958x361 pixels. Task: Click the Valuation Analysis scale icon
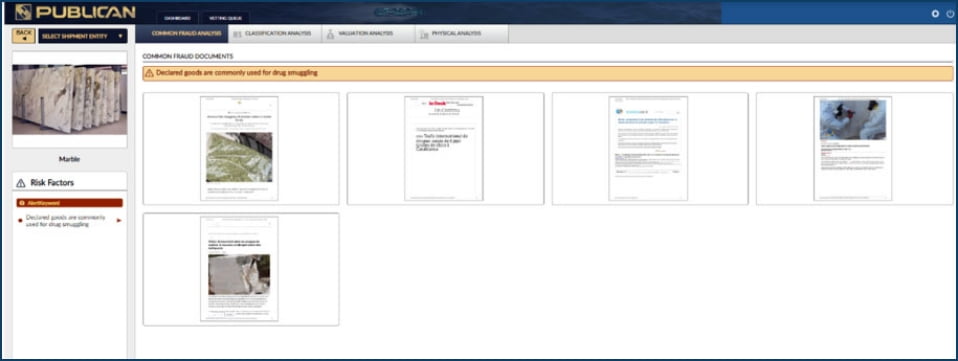[330, 34]
